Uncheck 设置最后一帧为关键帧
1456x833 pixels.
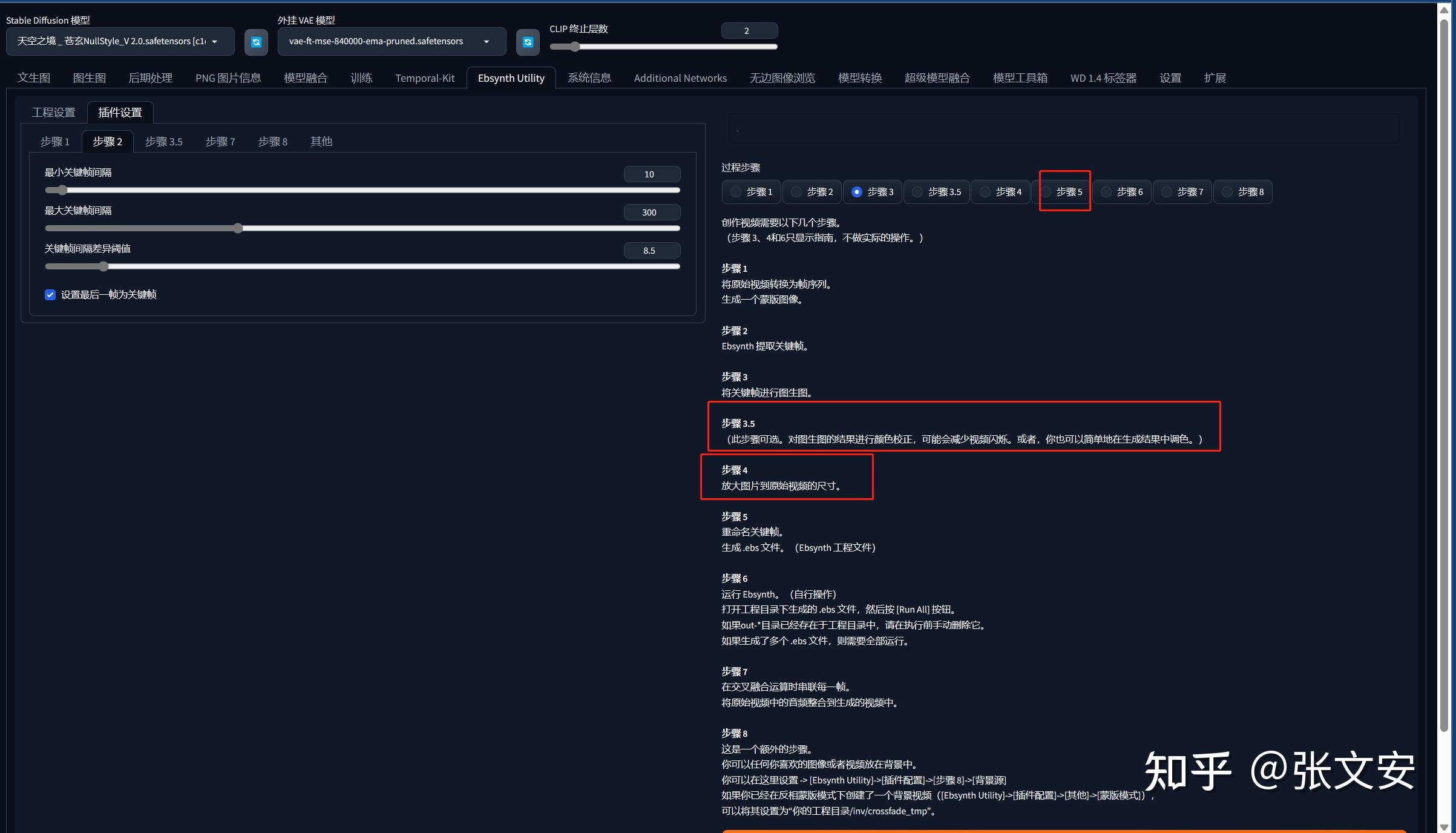50,295
